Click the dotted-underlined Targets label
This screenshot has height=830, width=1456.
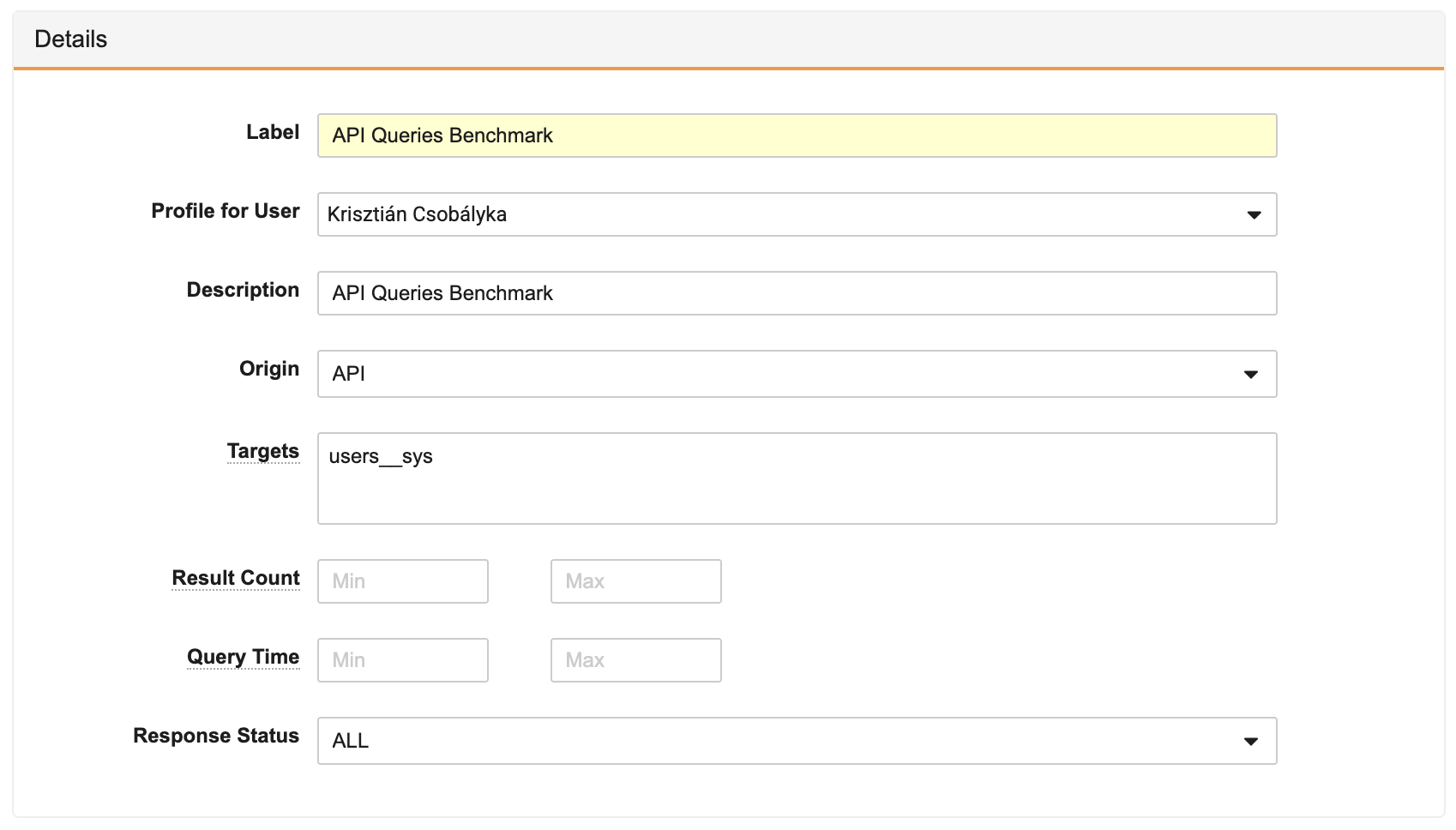pyautogui.click(x=262, y=451)
